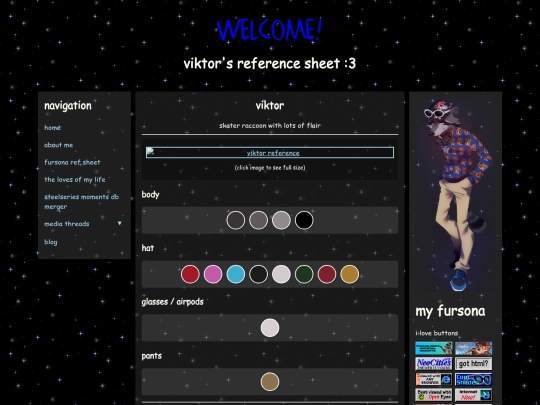Visit 'the loves of my life' page
This screenshot has height=405, width=540.
[75, 179]
